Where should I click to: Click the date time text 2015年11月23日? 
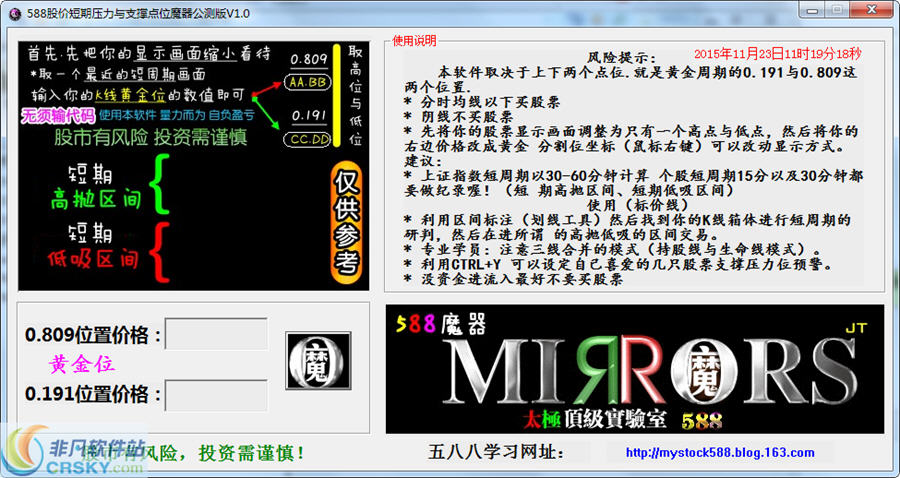(777, 54)
